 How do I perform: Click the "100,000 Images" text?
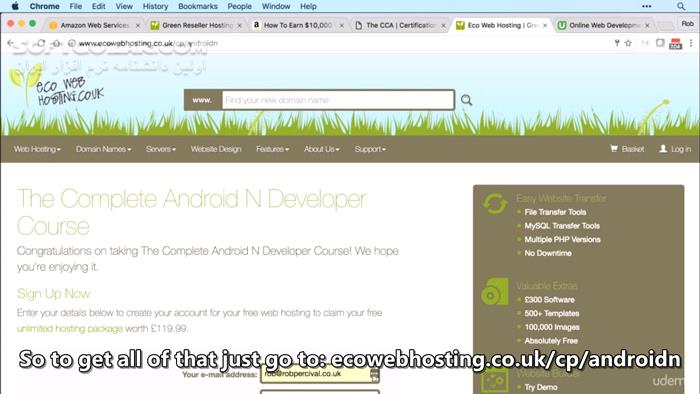pyautogui.click(x=552, y=327)
